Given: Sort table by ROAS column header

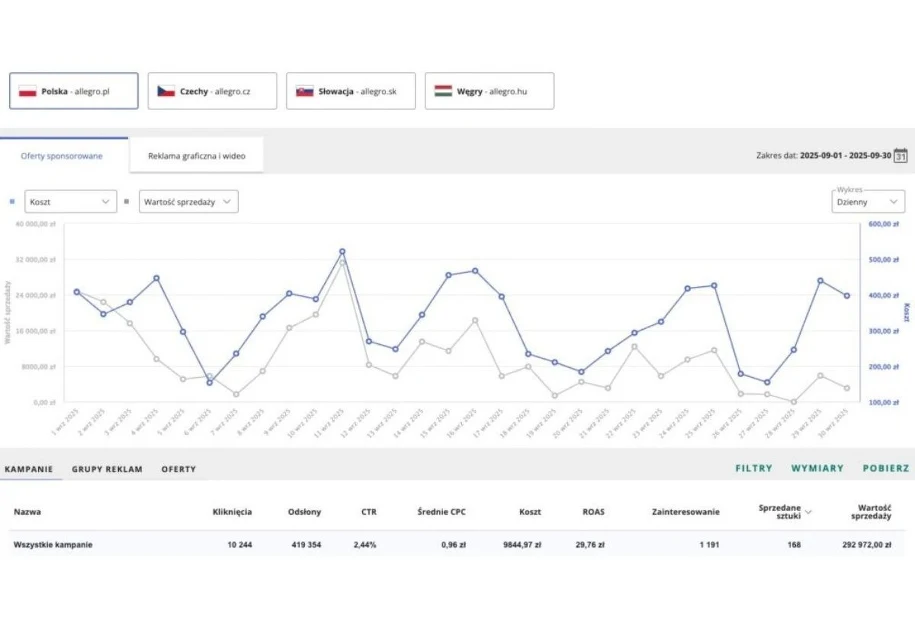Looking at the screenshot, I should [593, 512].
